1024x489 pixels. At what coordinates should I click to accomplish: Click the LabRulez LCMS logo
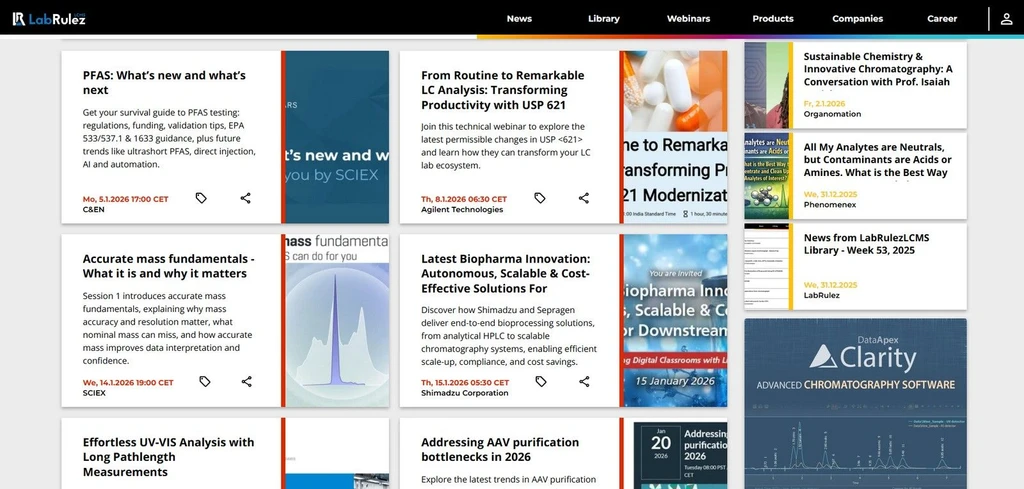pyautogui.click(x=49, y=19)
